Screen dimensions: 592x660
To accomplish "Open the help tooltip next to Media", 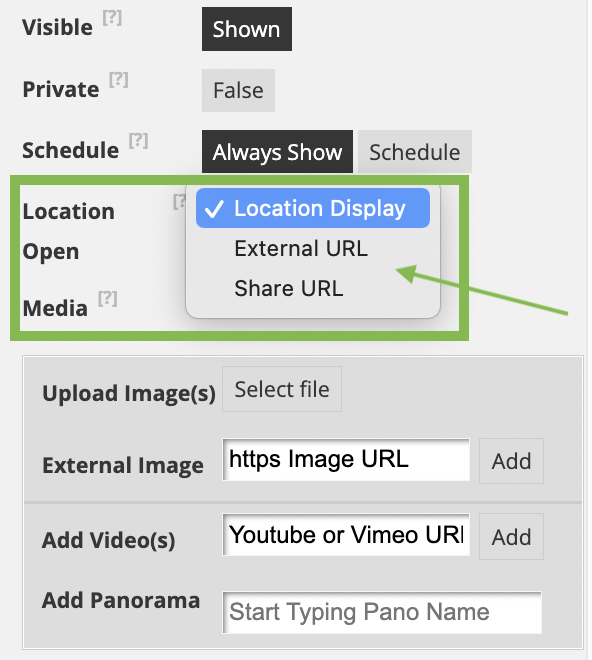I will click(x=108, y=299).
